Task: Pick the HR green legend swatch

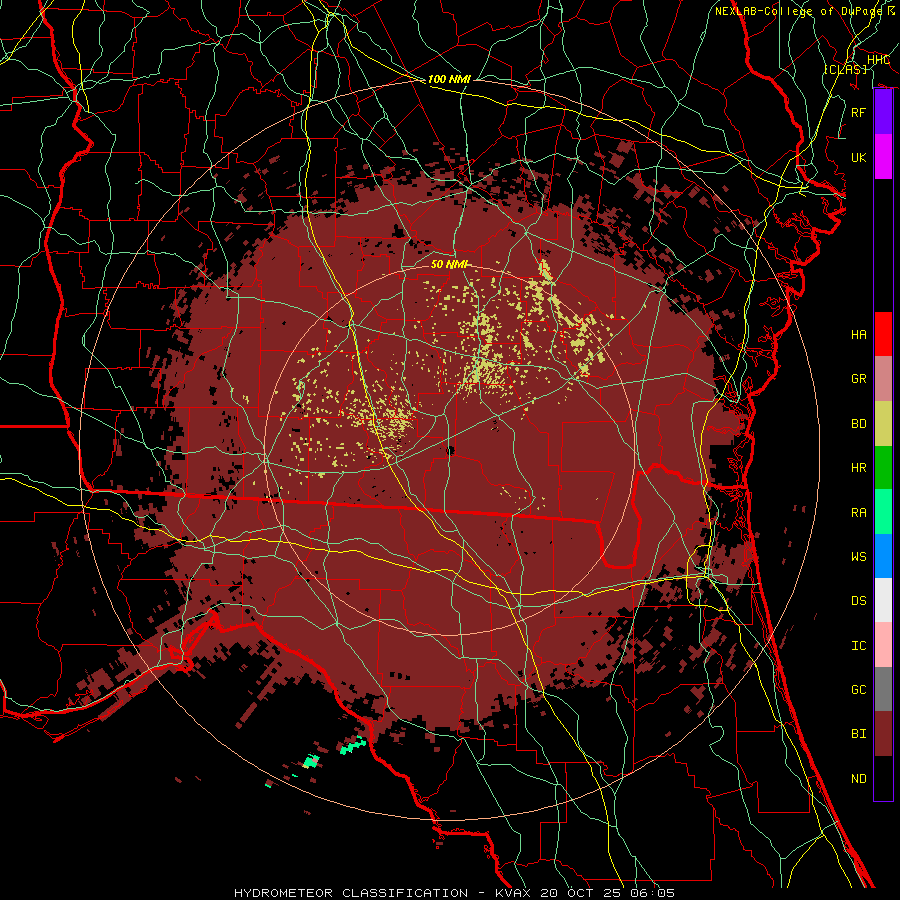Action: pos(883,468)
